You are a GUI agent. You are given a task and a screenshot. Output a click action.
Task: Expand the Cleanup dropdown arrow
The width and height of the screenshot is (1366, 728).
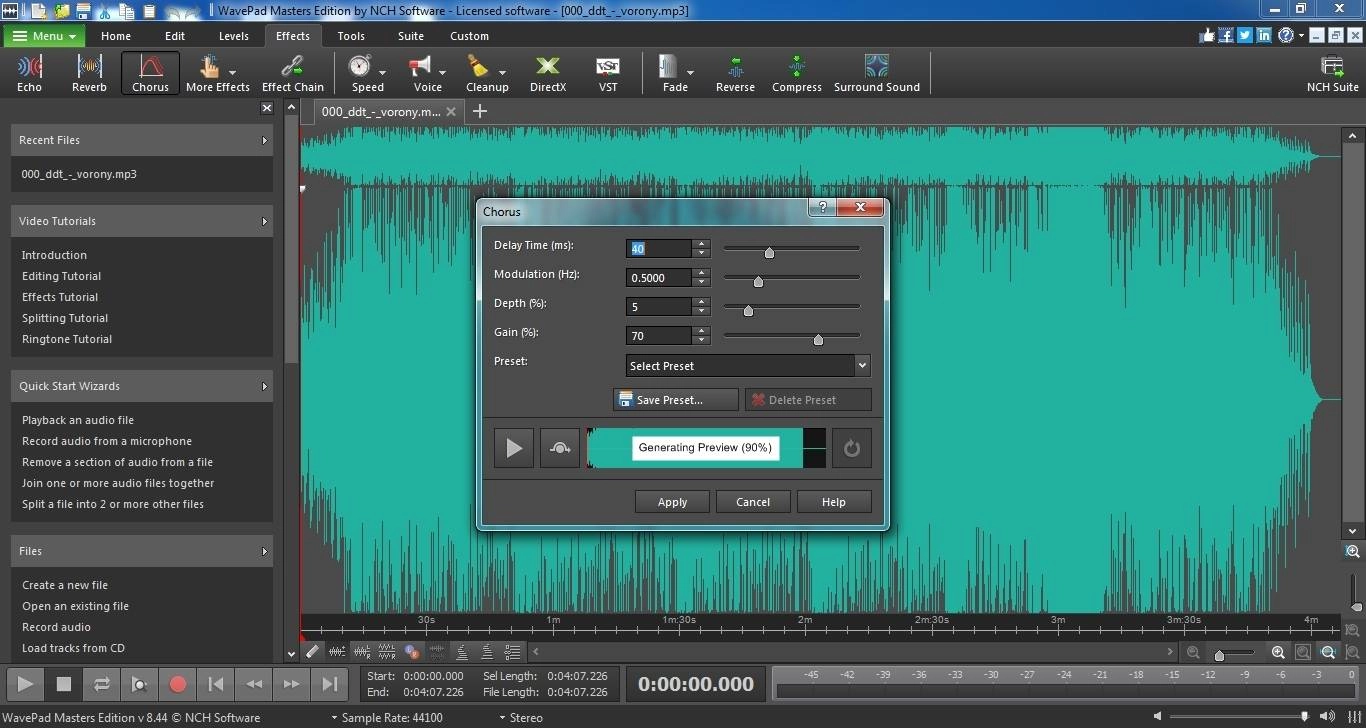click(x=502, y=72)
